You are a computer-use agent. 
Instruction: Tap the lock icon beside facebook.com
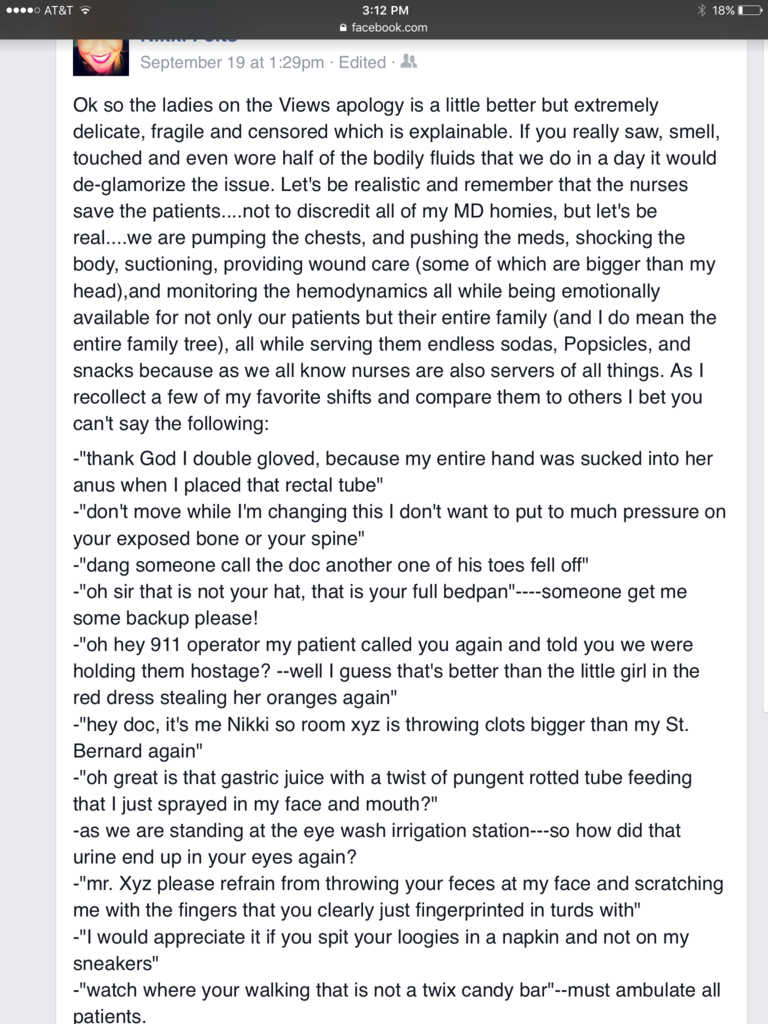pyautogui.click(x=343, y=27)
